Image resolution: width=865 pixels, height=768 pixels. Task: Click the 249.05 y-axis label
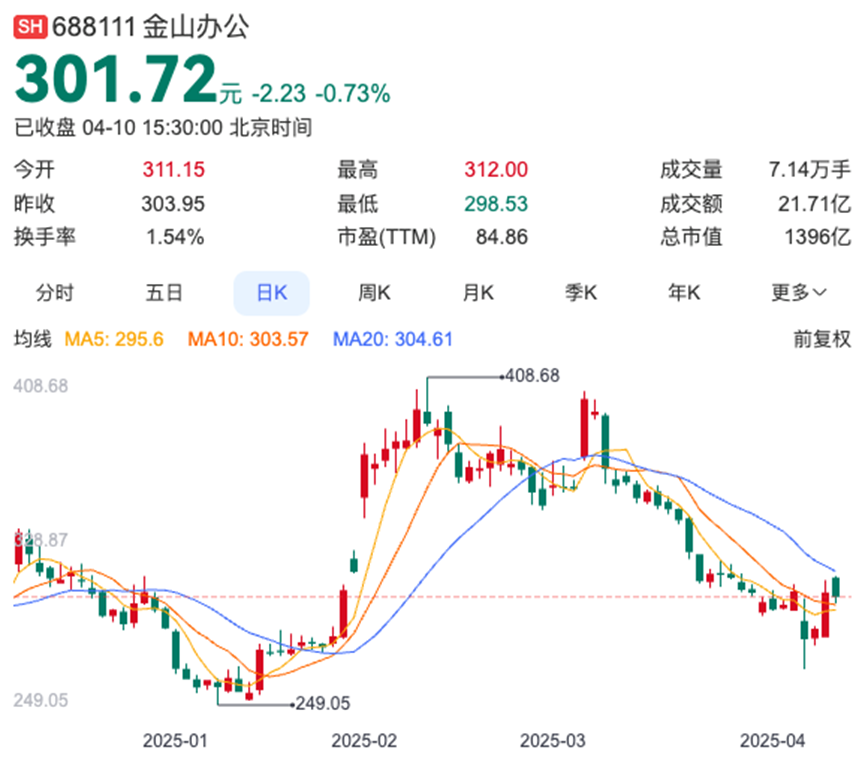[41, 700]
